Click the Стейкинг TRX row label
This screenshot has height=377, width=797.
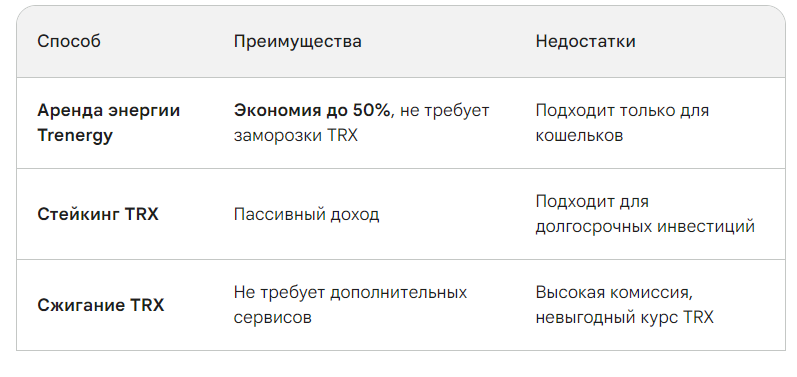click(x=98, y=214)
